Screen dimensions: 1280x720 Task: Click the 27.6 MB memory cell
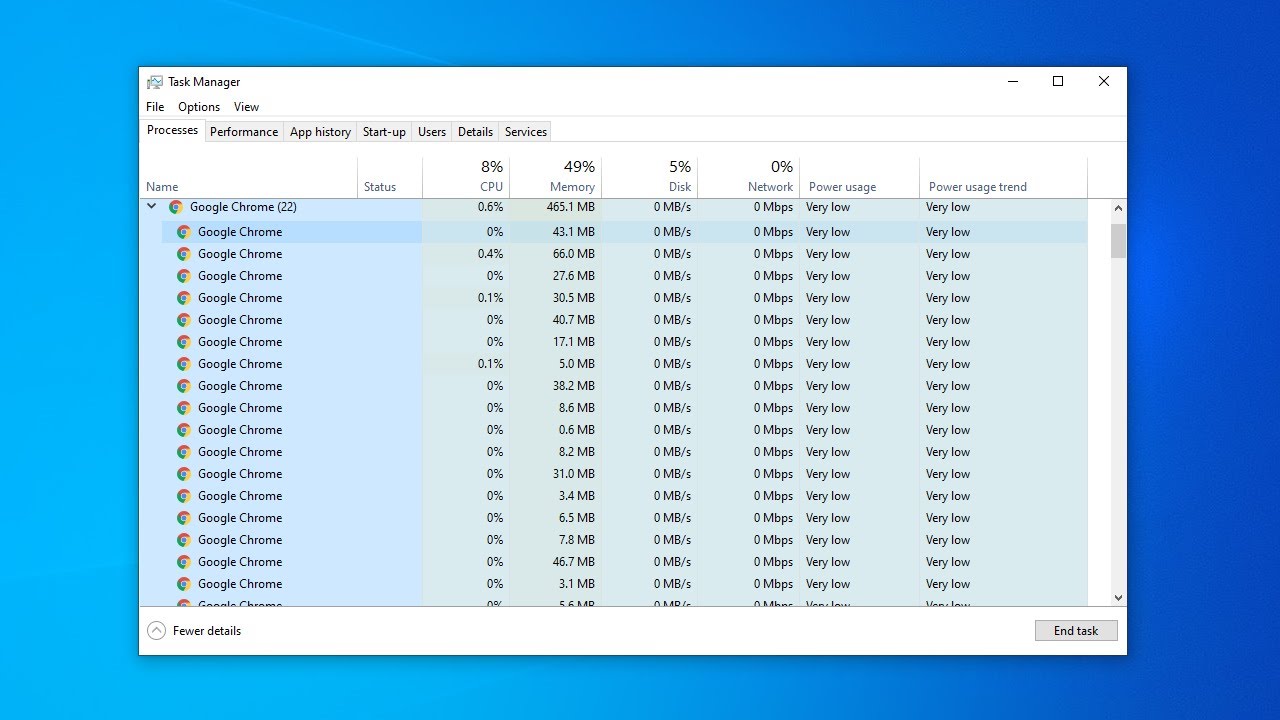click(x=555, y=276)
